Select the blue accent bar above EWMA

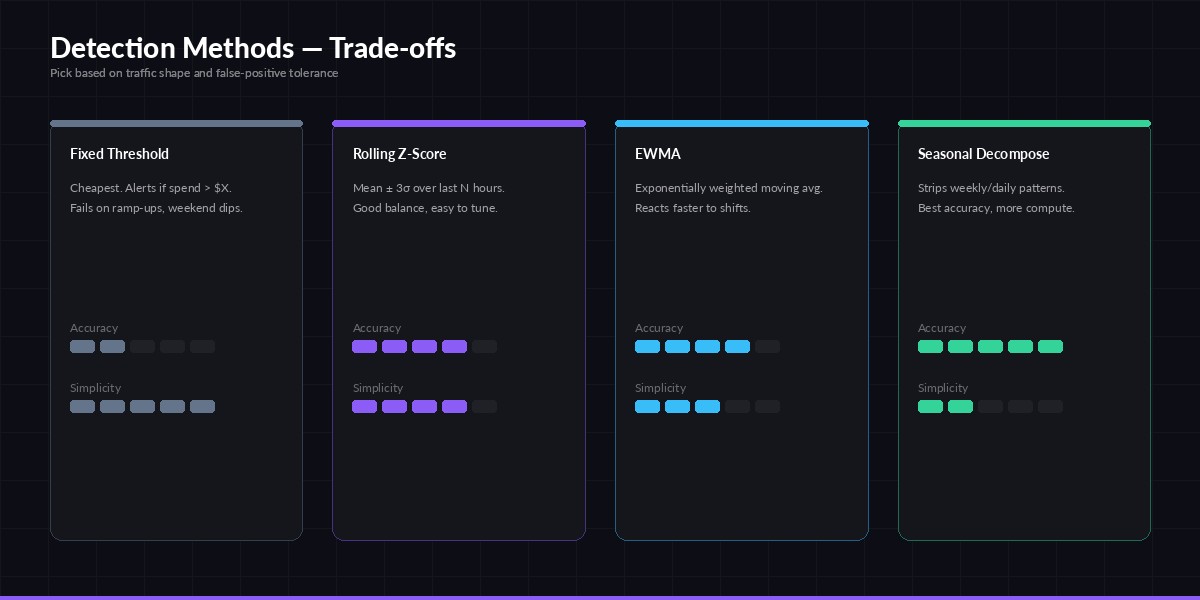[741, 123]
